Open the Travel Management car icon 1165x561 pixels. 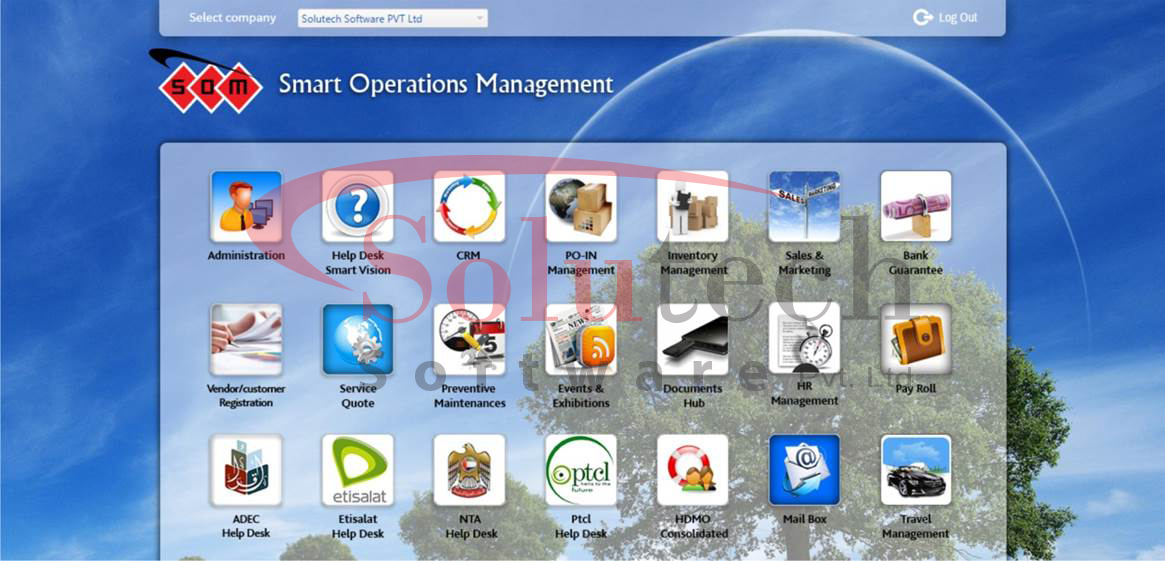click(916, 470)
